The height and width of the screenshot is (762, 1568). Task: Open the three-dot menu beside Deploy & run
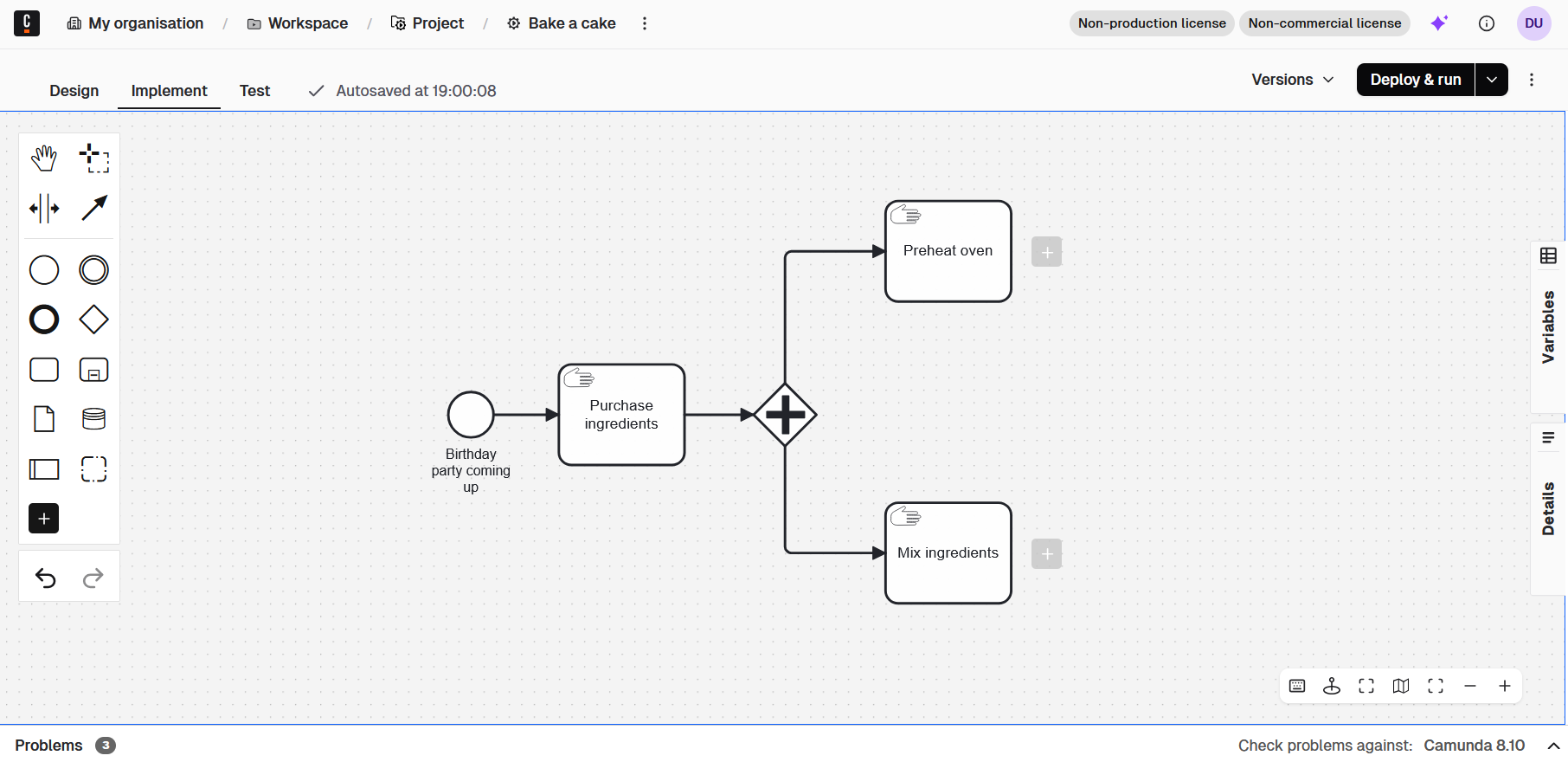click(x=1532, y=80)
